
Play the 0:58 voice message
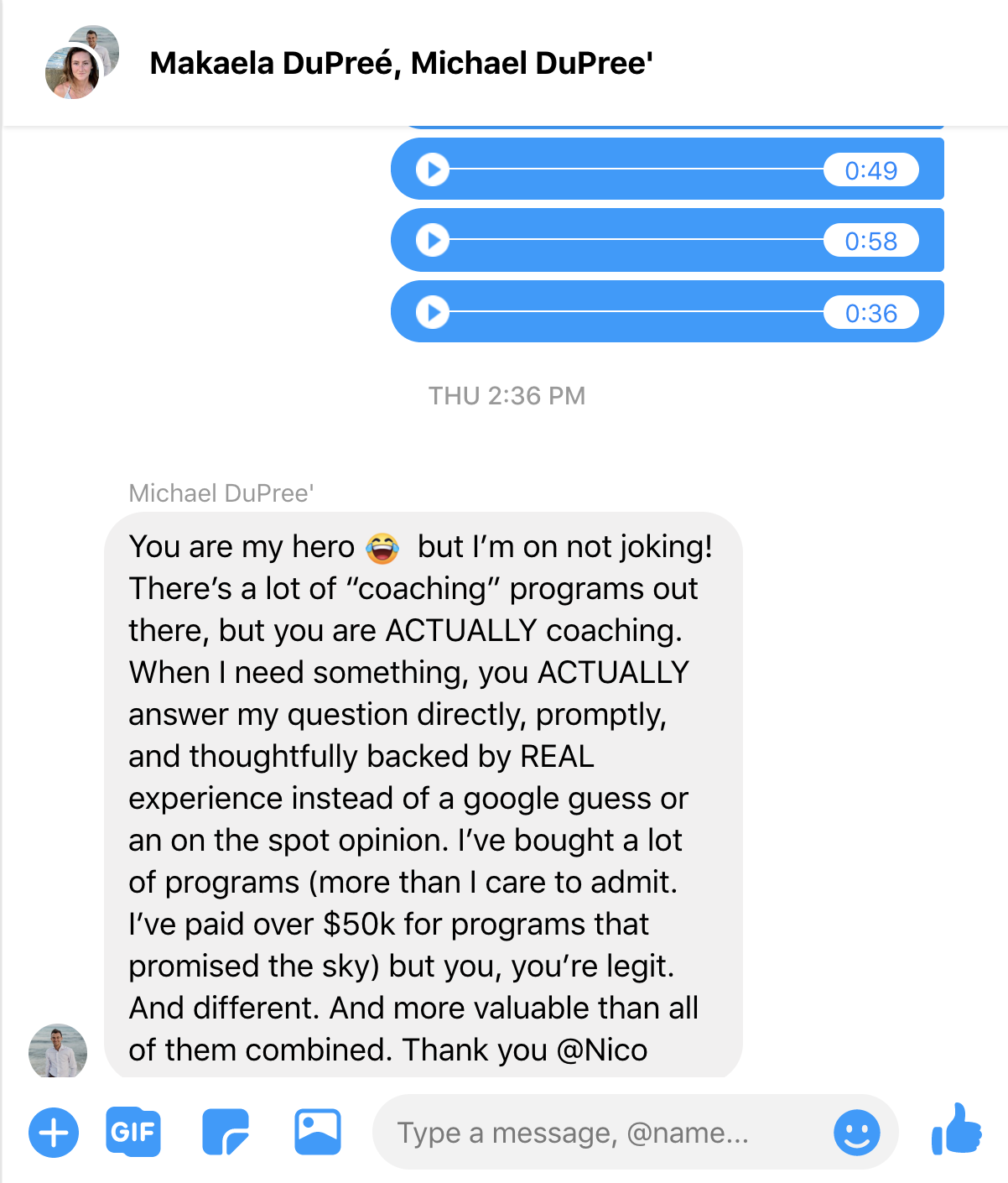coord(433,241)
